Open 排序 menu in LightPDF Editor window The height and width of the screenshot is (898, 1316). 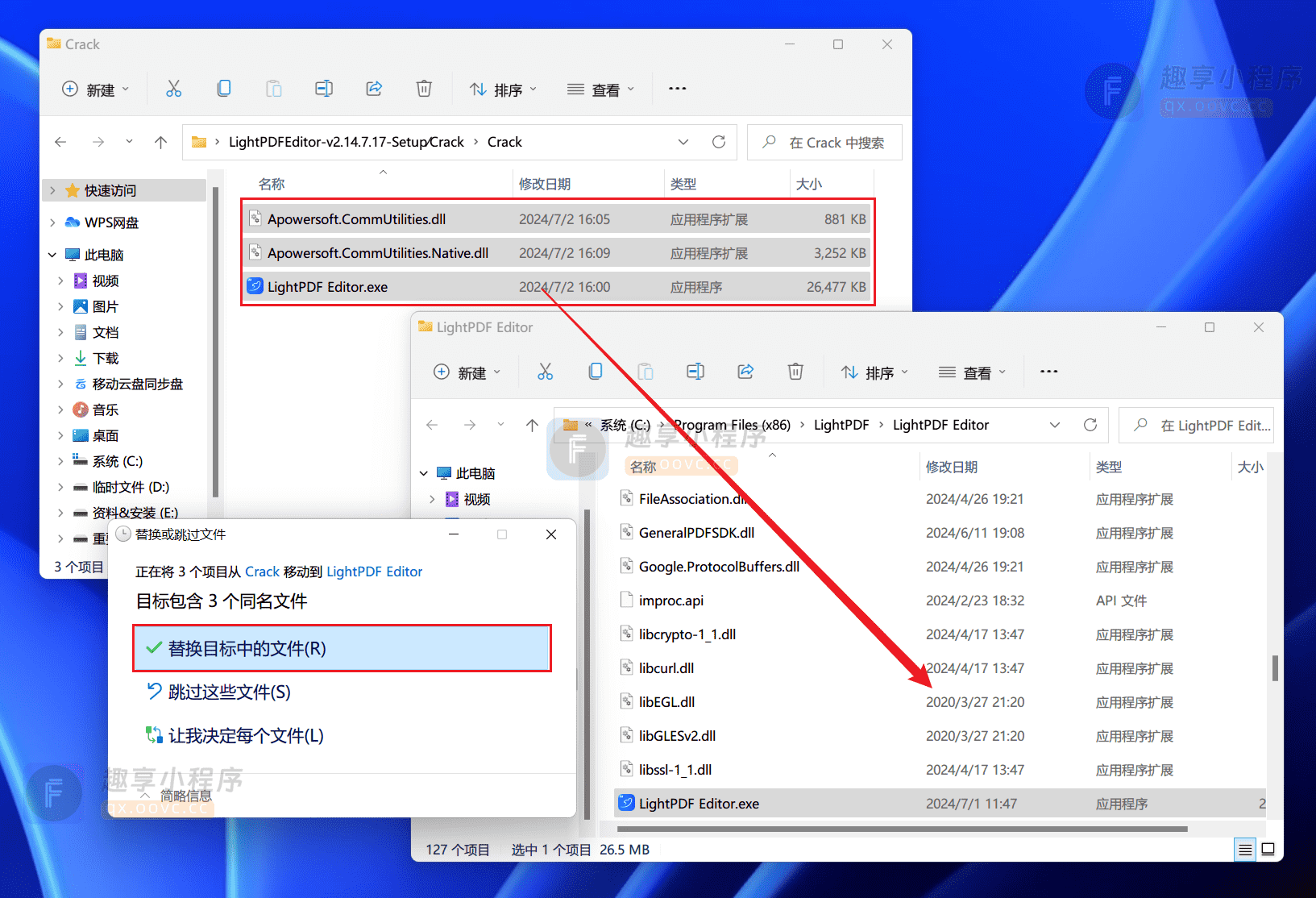(x=875, y=372)
